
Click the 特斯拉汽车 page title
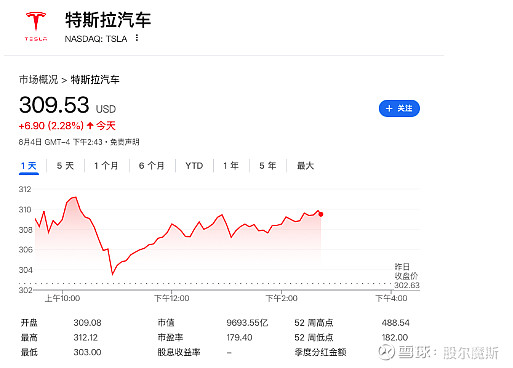[108, 20]
